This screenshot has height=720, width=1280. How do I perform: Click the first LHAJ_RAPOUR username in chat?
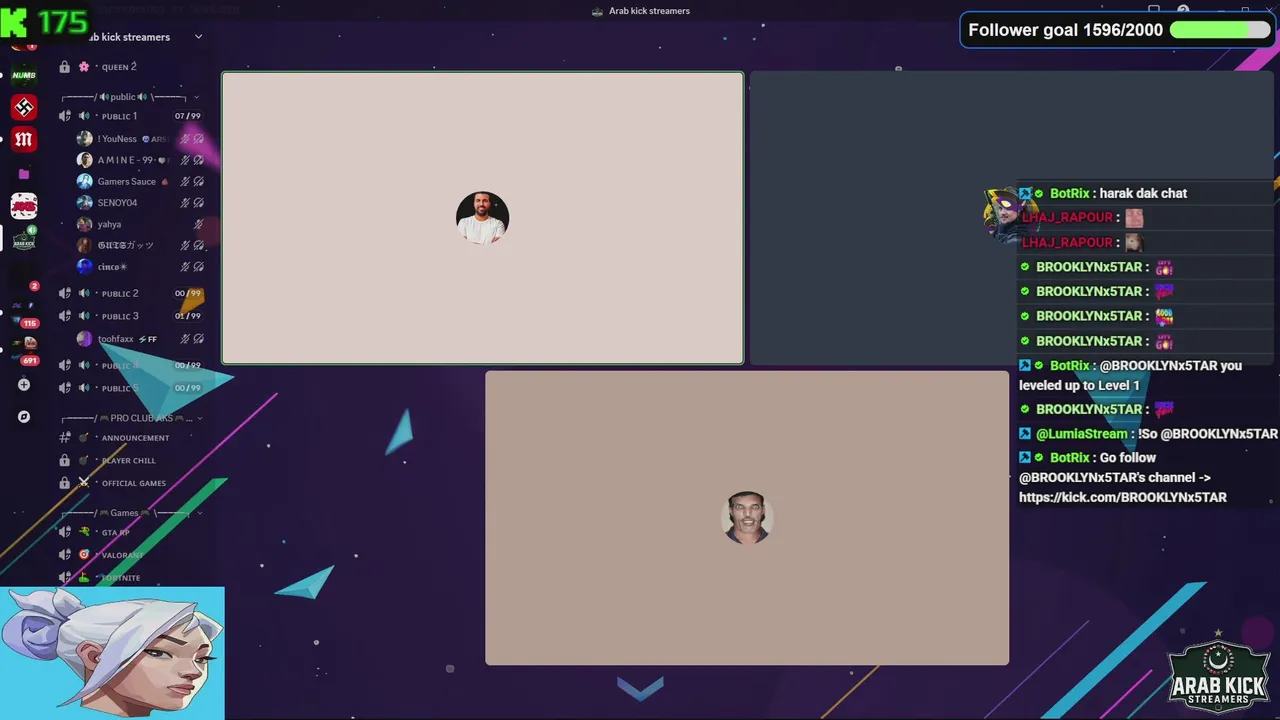(1066, 217)
